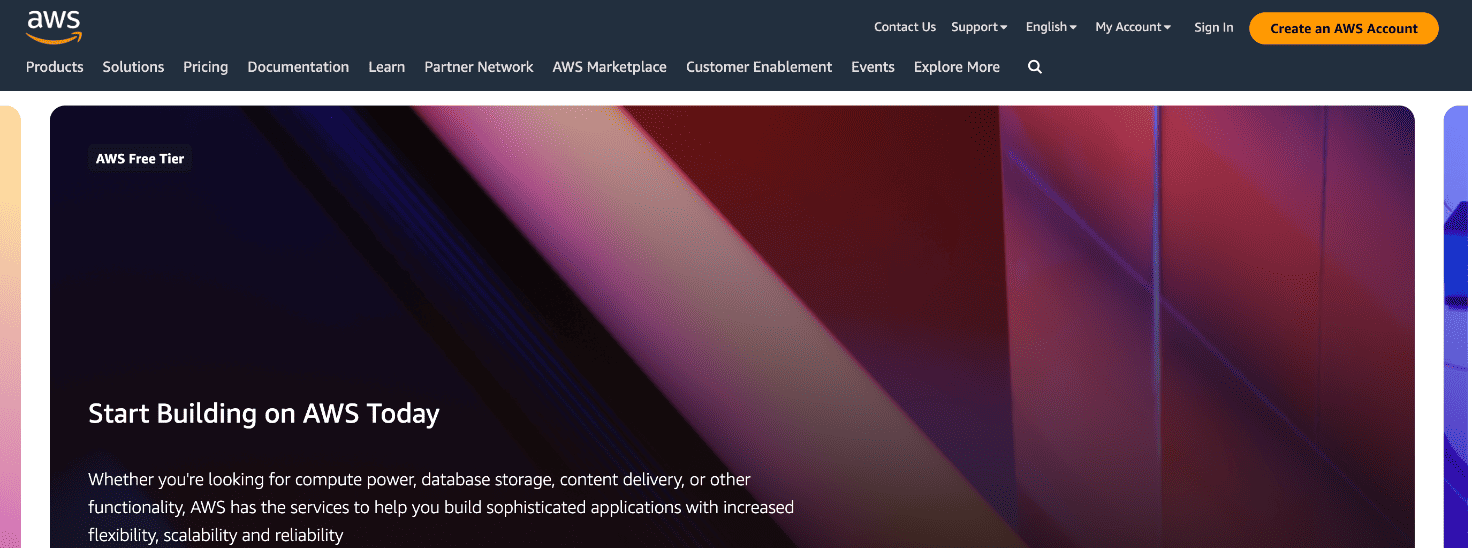Open the search magnifier icon
Image resolution: width=1472 pixels, height=548 pixels.
1035,67
